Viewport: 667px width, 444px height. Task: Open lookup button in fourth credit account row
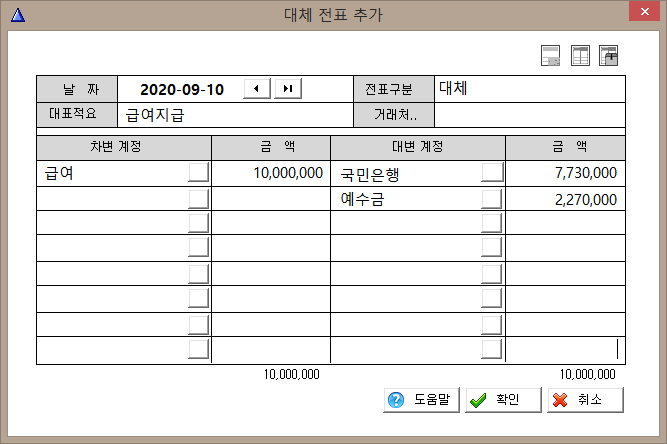pos(492,247)
